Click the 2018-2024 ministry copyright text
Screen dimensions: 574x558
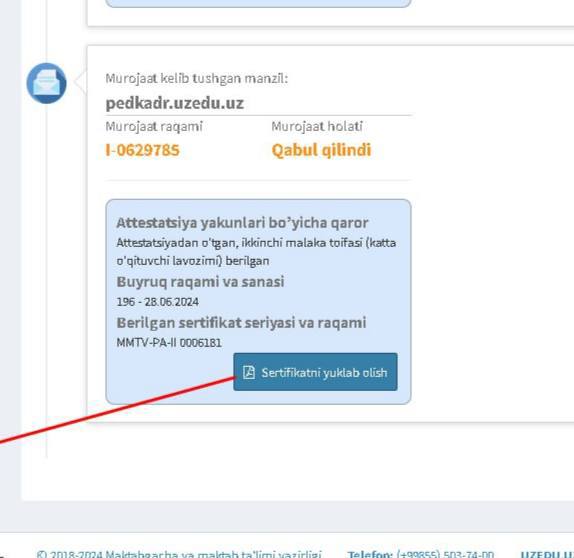(179, 554)
